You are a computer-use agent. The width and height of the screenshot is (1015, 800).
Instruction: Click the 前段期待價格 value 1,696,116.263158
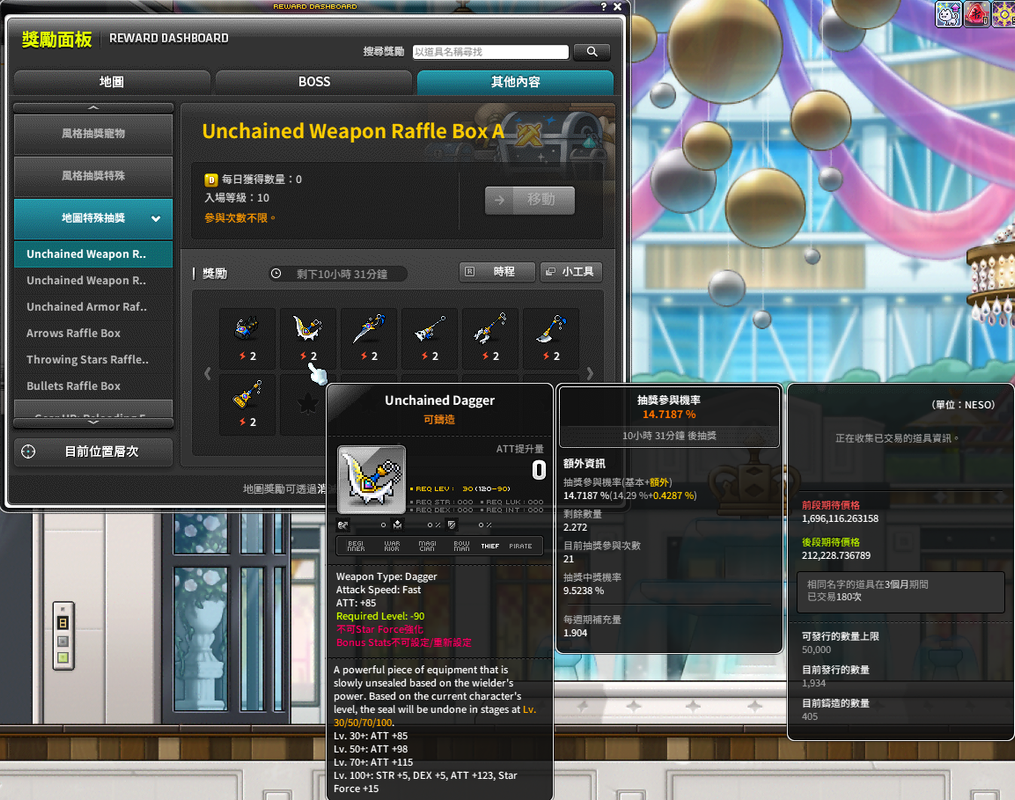[x=840, y=518]
